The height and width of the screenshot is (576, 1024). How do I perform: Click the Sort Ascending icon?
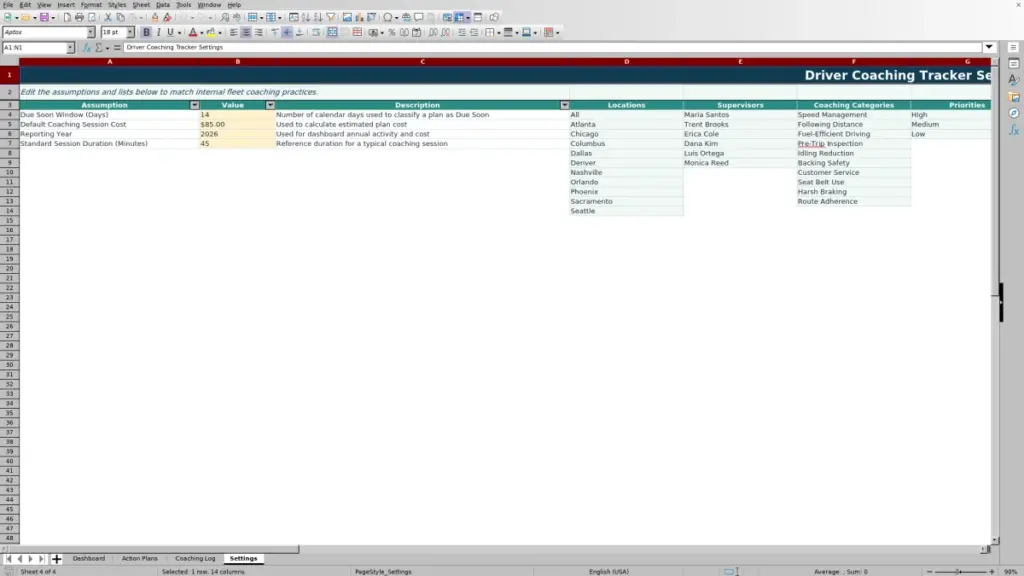[306, 17]
